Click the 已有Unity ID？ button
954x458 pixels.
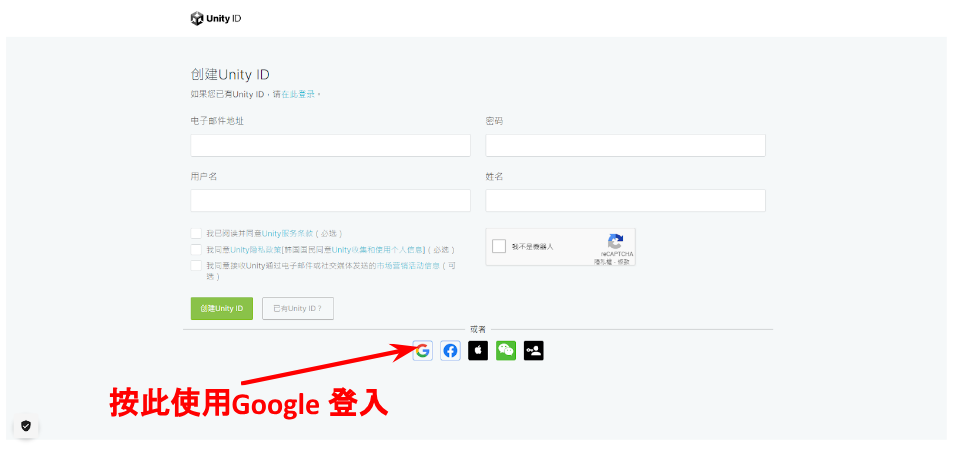coord(298,308)
